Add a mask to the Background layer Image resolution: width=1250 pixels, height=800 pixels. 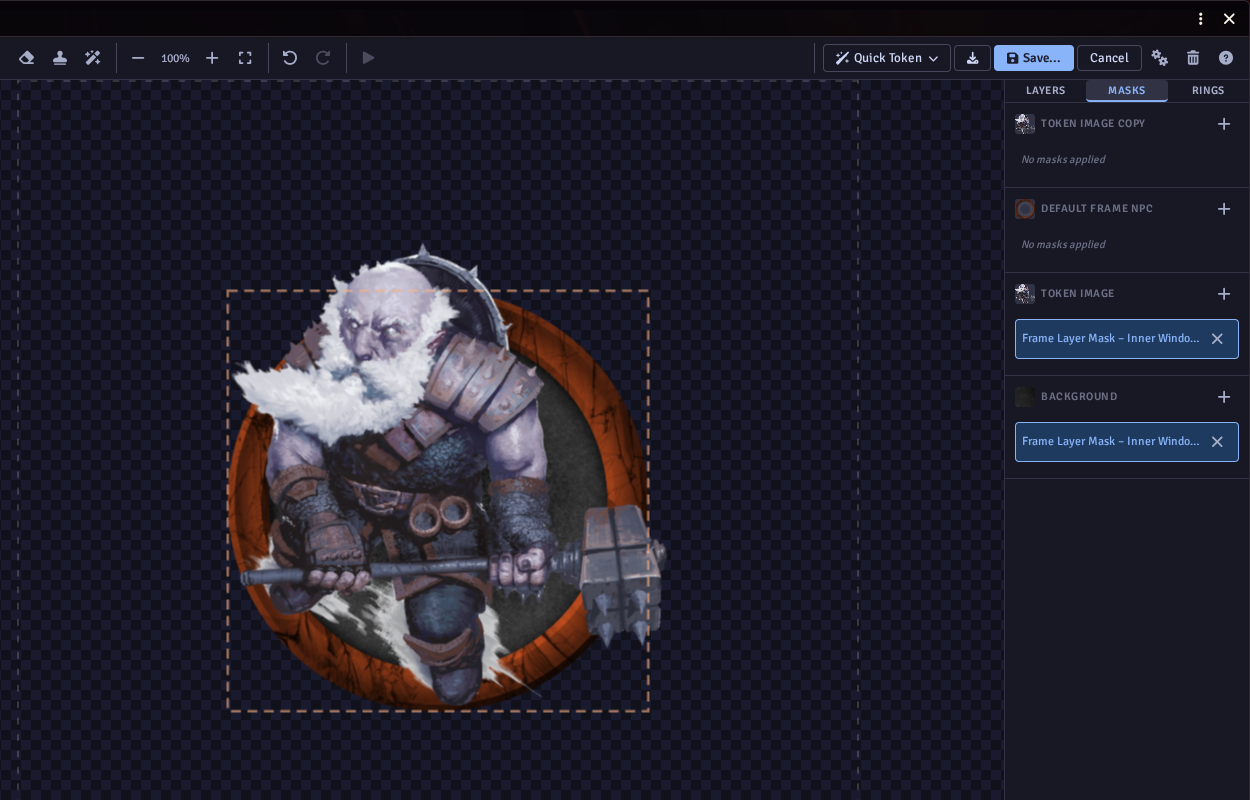[x=1224, y=397]
